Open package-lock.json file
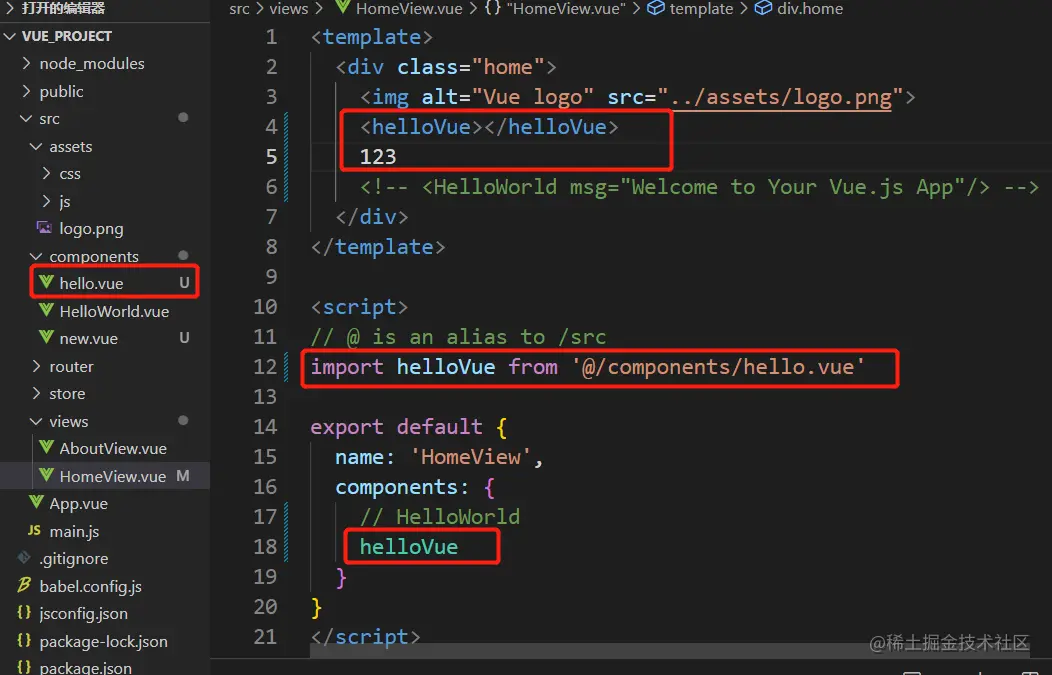 (x=103, y=641)
